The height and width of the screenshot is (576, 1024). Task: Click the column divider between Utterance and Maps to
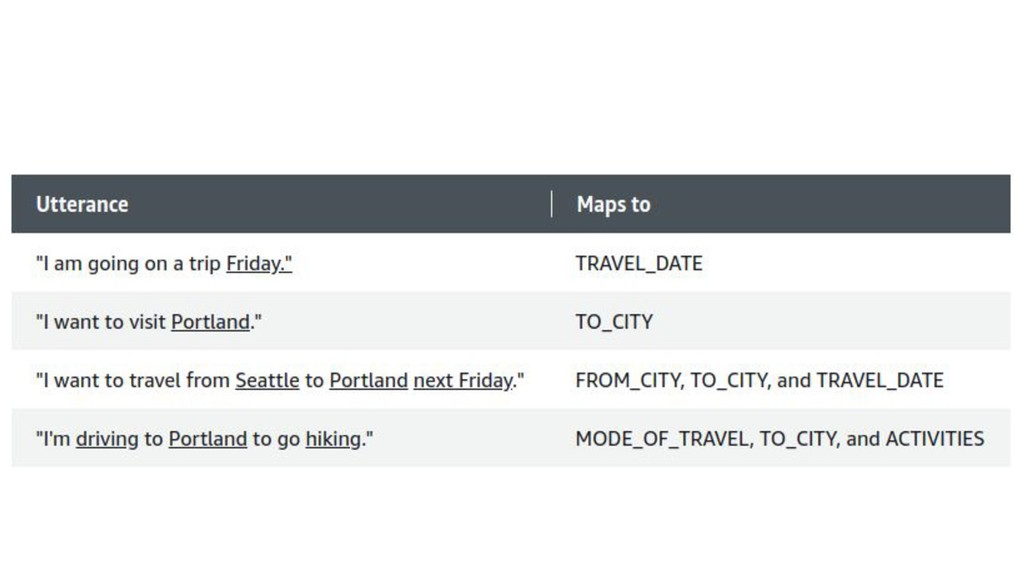pyautogui.click(x=552, y=204)
